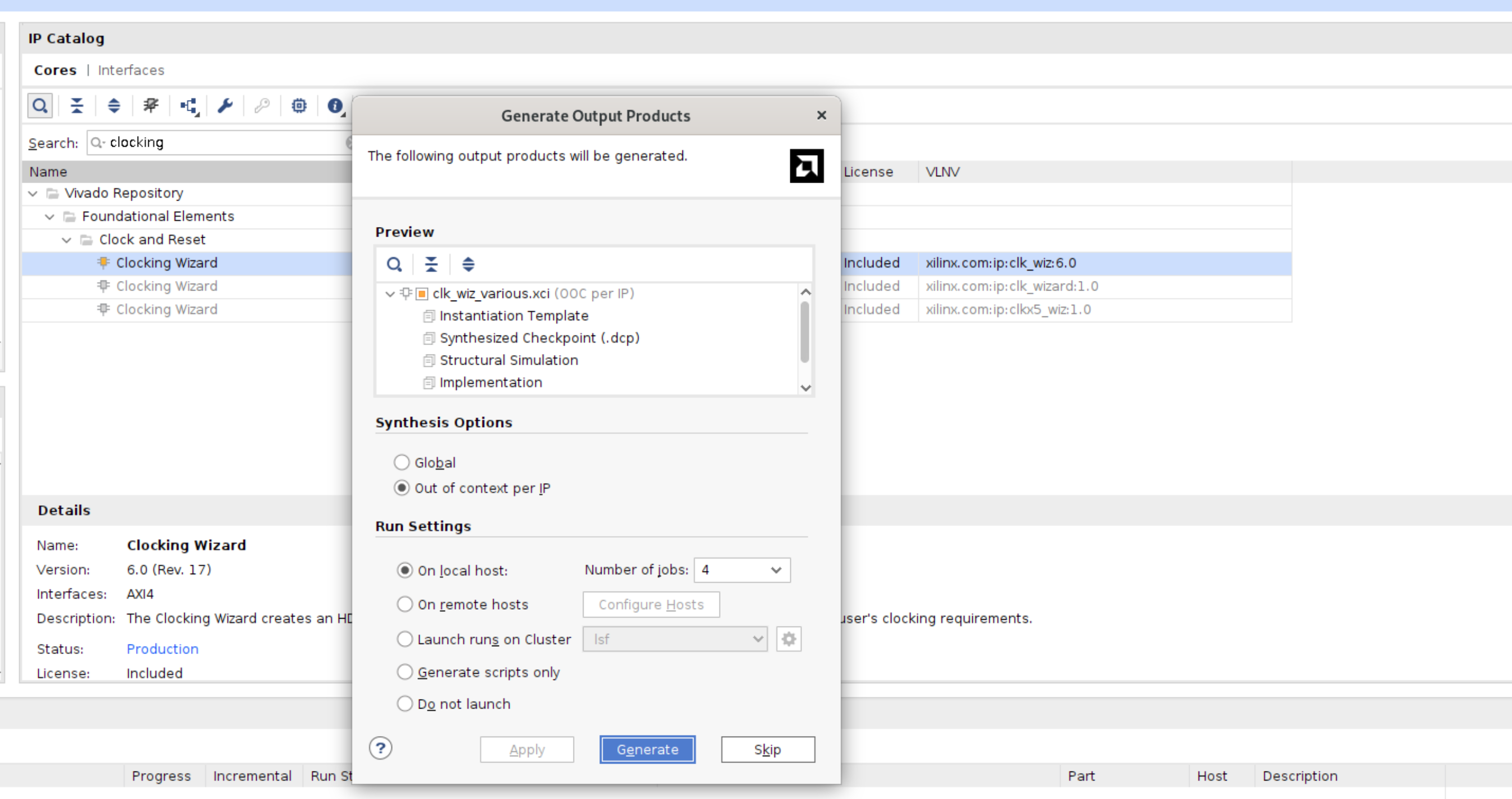Viewport: 1512px width, 799px height.
Task: Switch to the Interfaces tab
Action: point(131,70)
